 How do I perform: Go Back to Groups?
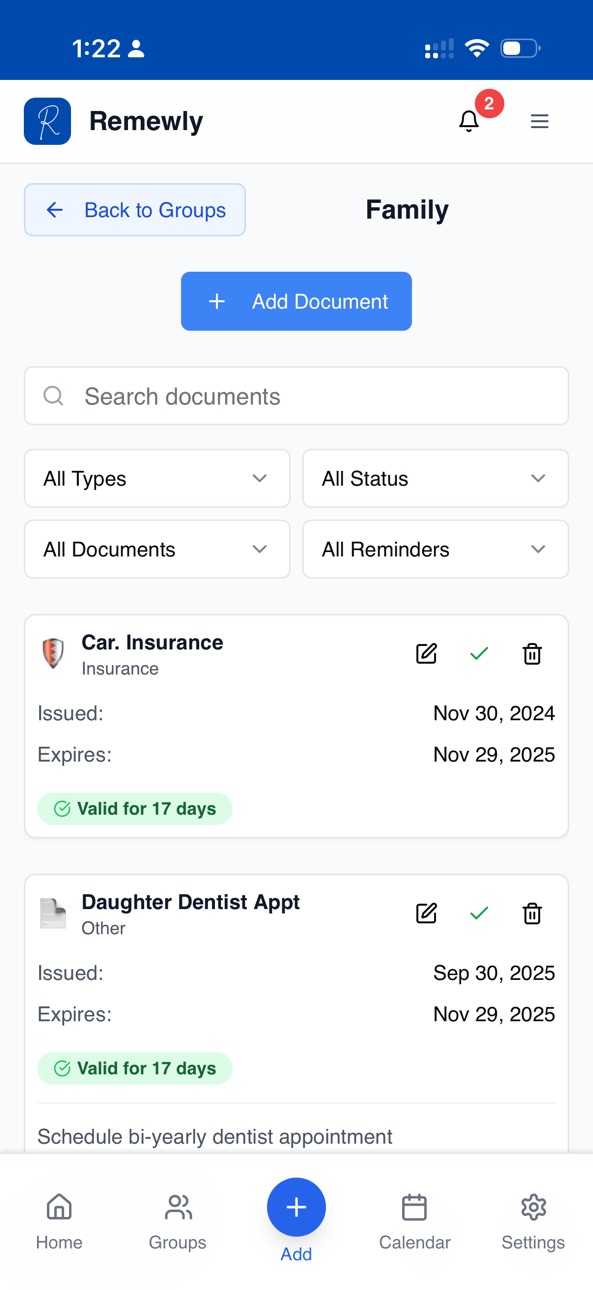tap(135, 210)
